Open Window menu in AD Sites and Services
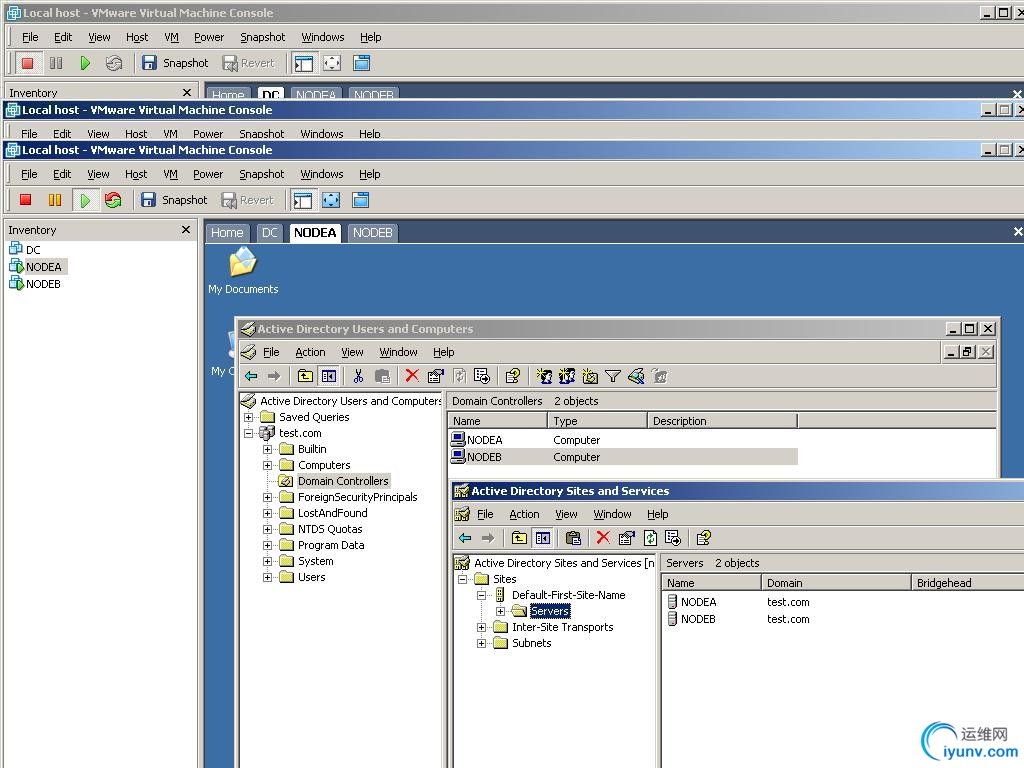Screen dimensions: 1024x768 pos(612,514)
